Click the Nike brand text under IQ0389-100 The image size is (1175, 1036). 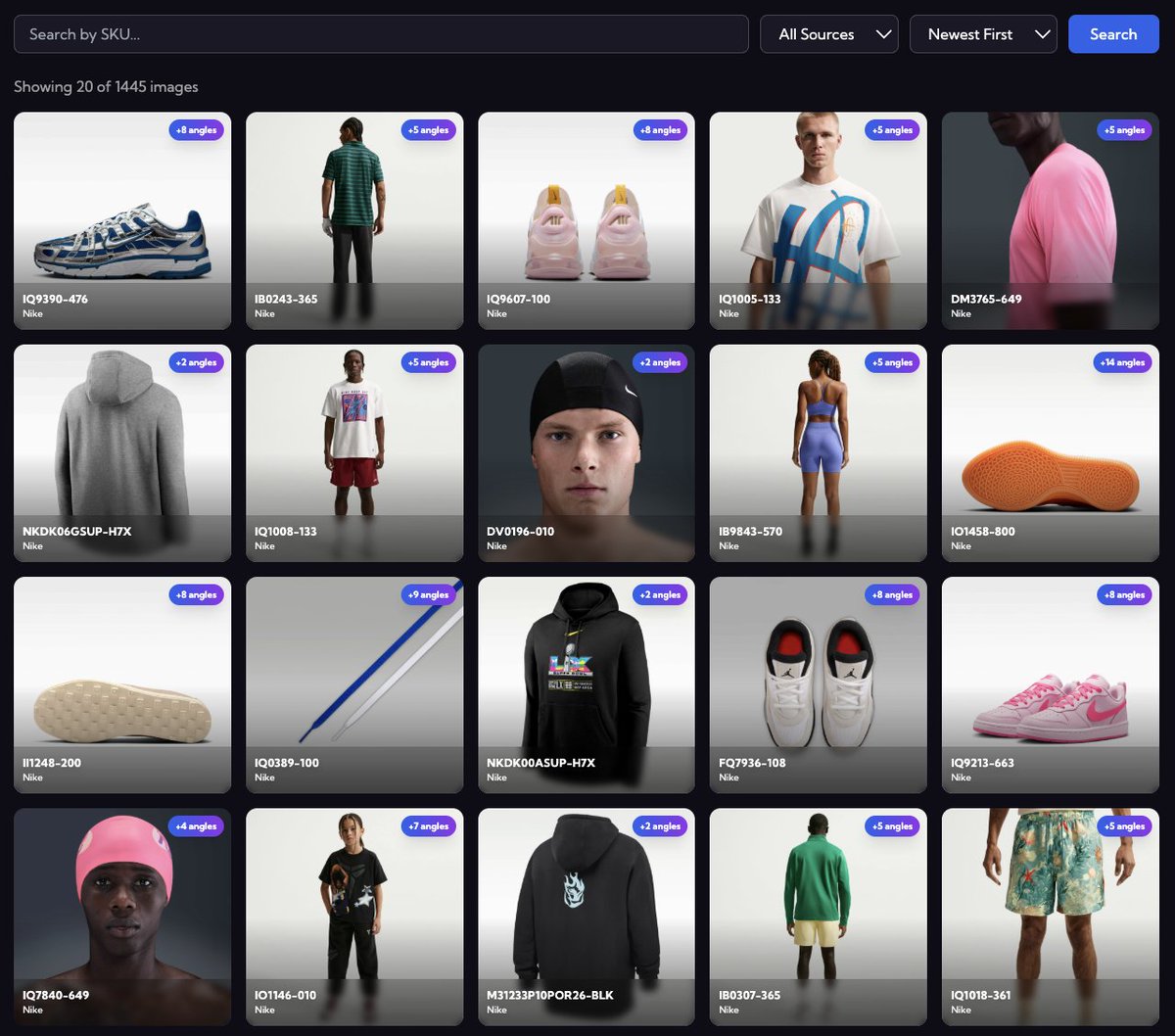point(264,777)
